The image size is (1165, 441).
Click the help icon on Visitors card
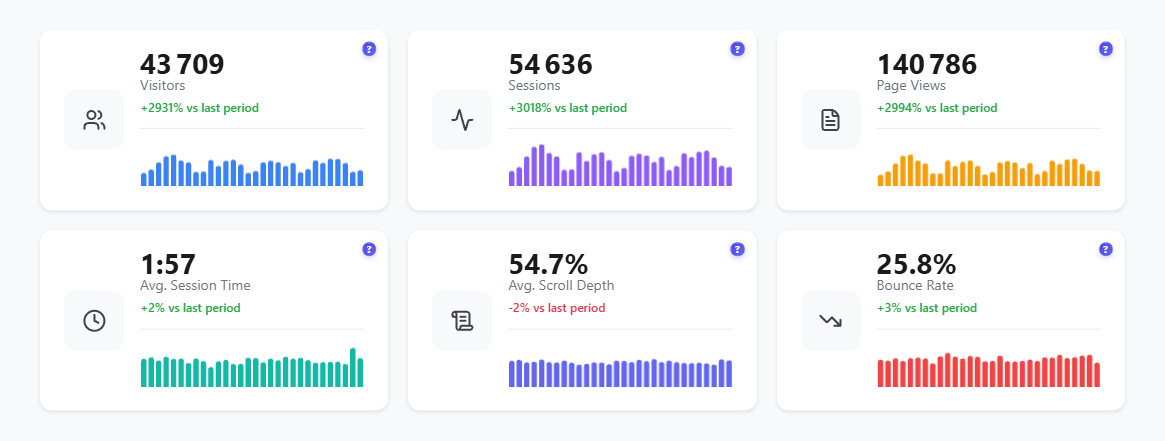(369, 49)
